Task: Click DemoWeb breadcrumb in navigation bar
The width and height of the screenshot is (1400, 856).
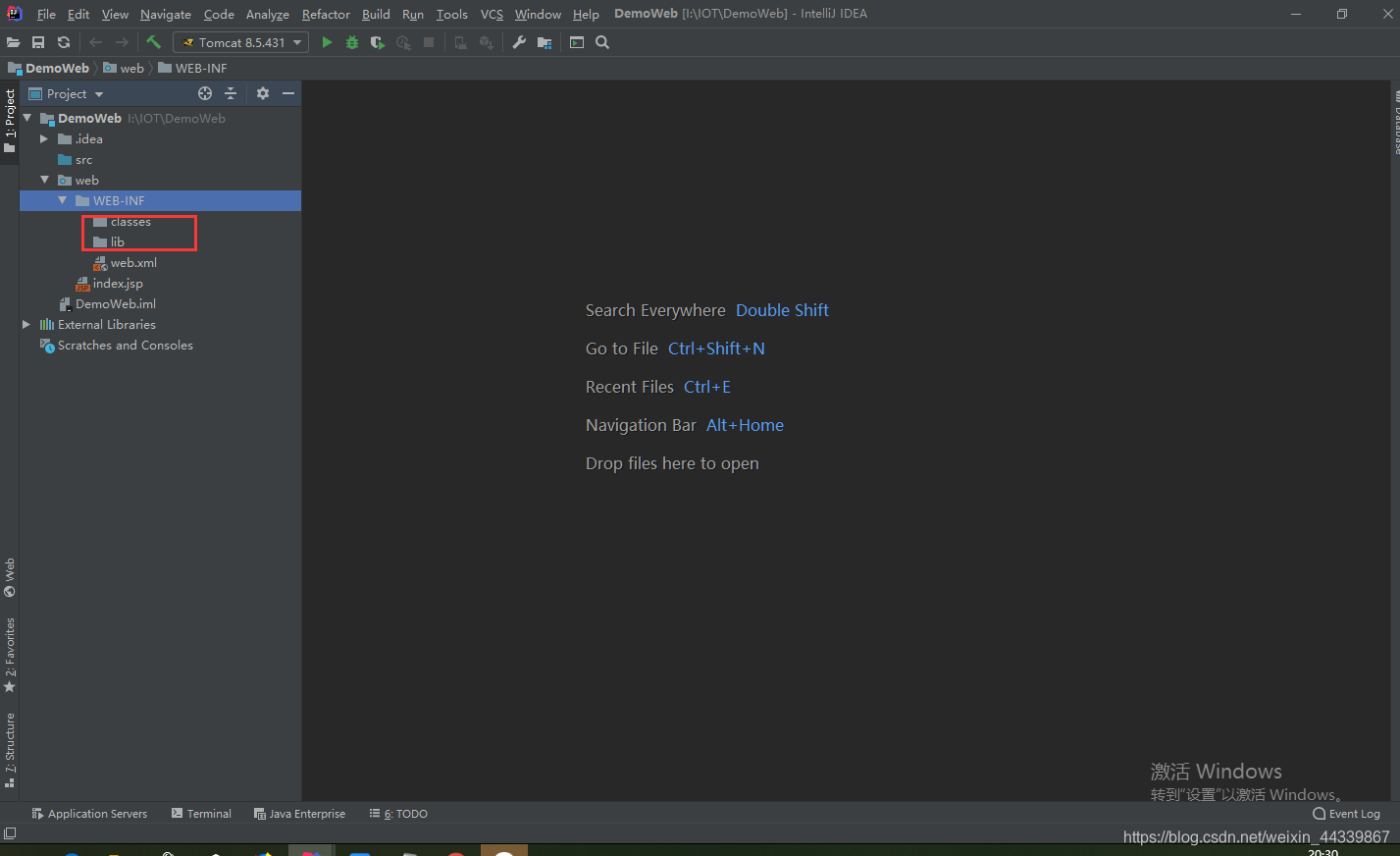Action: [x=49, y=68]
